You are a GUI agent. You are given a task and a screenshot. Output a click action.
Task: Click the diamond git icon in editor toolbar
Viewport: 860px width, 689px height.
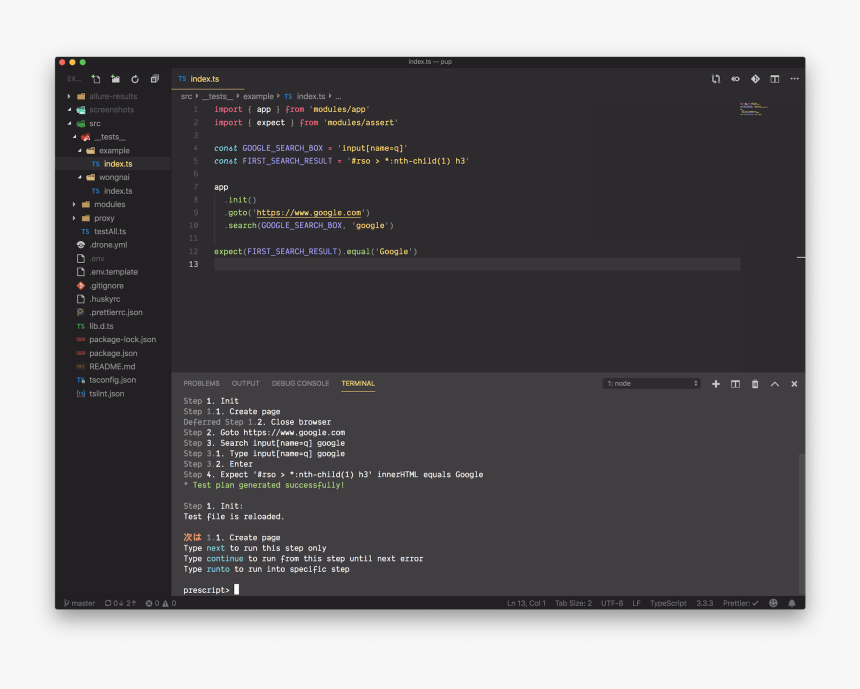pyautogui.click(x=755, y=79)
